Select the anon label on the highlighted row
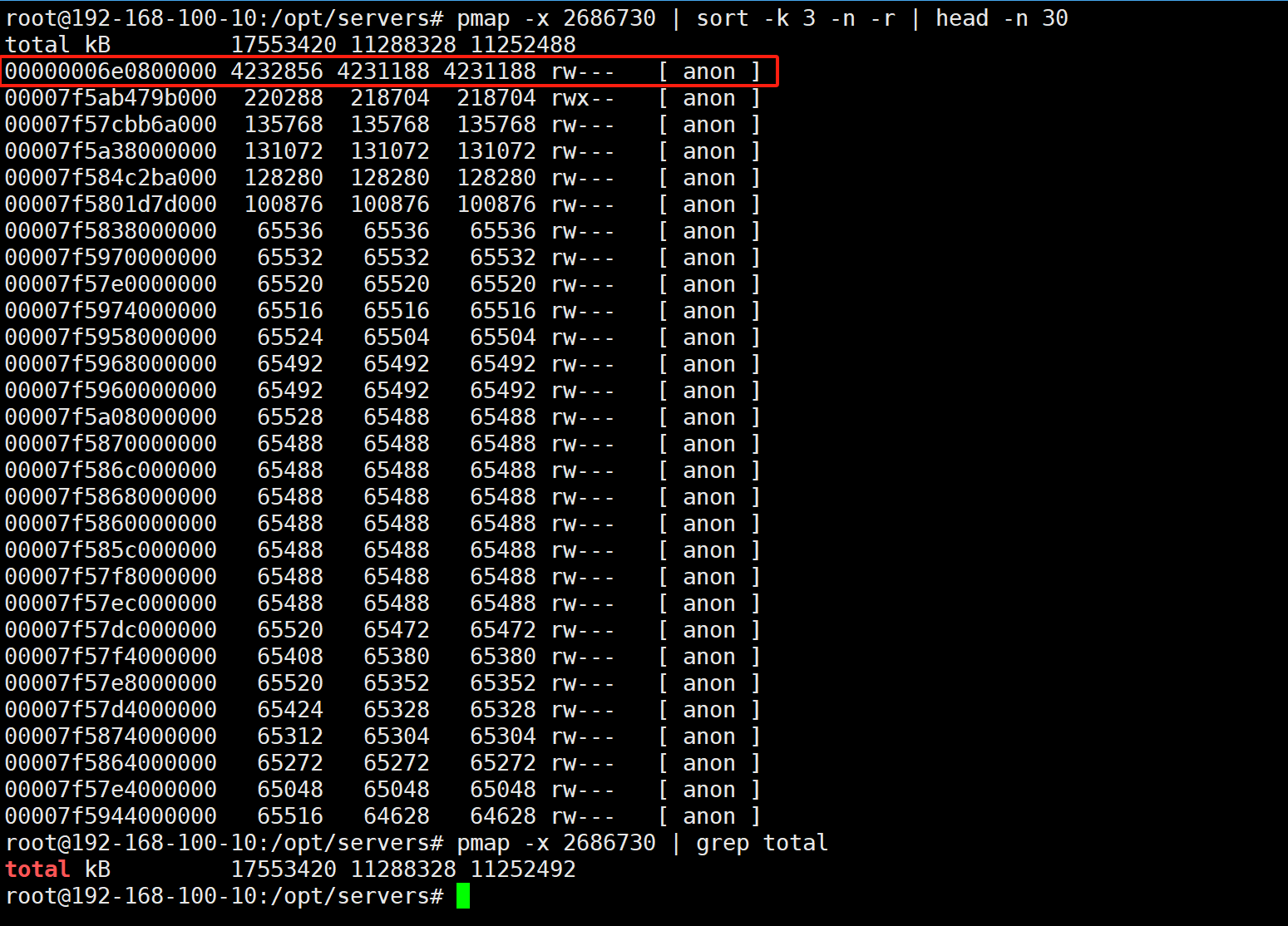Image resolution: width=1288 pixels, height=926 pixels. (708, 71)
